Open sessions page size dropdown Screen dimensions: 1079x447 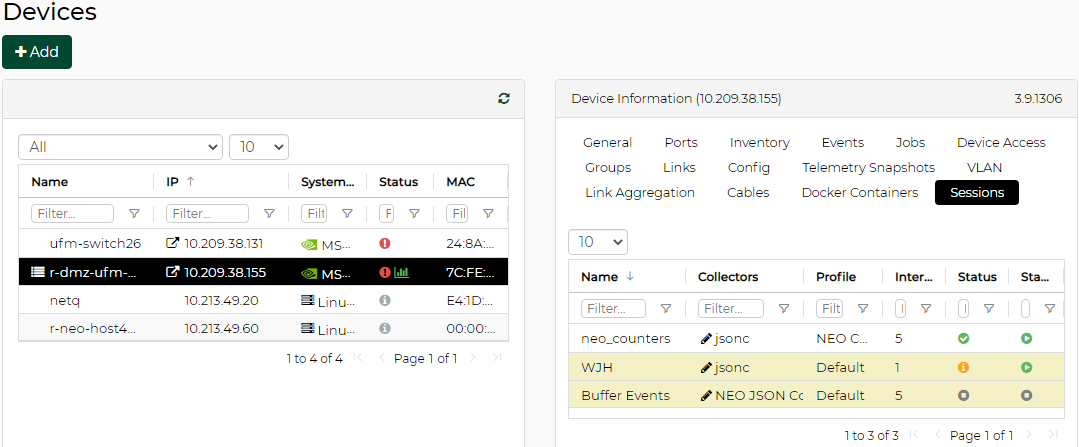point(597,242)
